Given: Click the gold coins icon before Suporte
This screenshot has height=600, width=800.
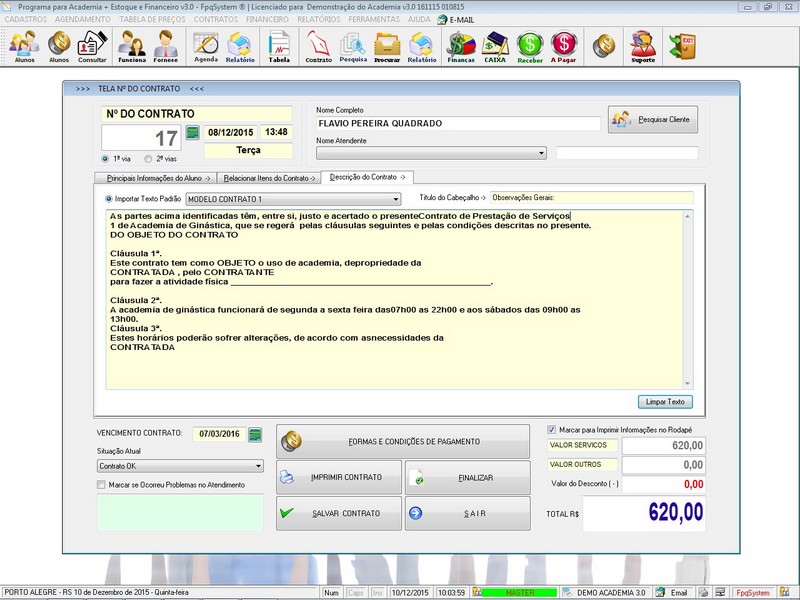Looking at the screenshot, I should 604,46.
